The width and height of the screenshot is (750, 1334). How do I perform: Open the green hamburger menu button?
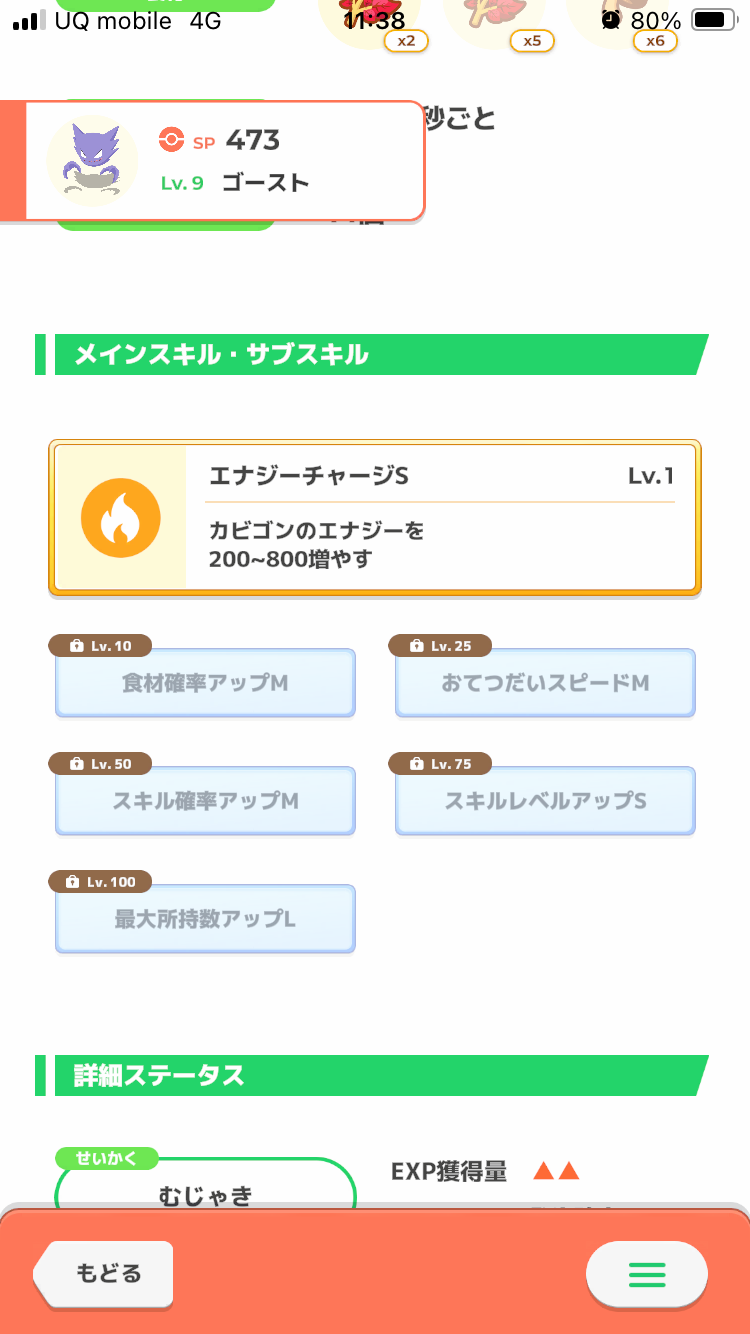point(647,1274)
